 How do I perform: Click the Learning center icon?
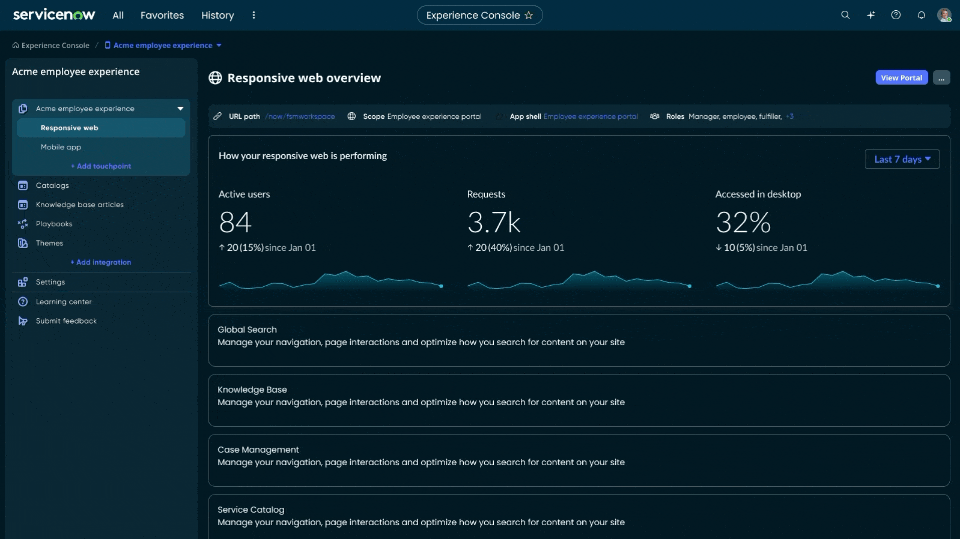point(23,301)
